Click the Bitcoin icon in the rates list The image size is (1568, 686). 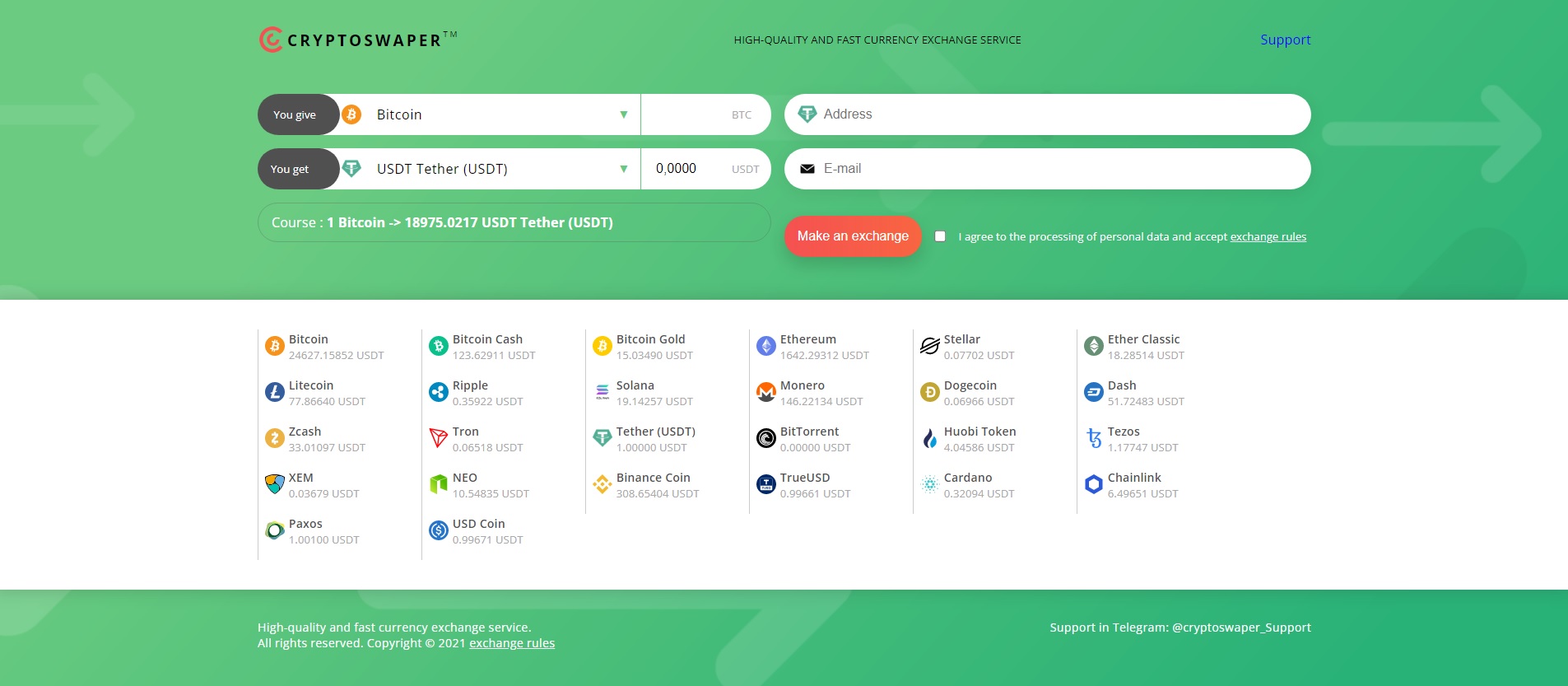point(275,346)
